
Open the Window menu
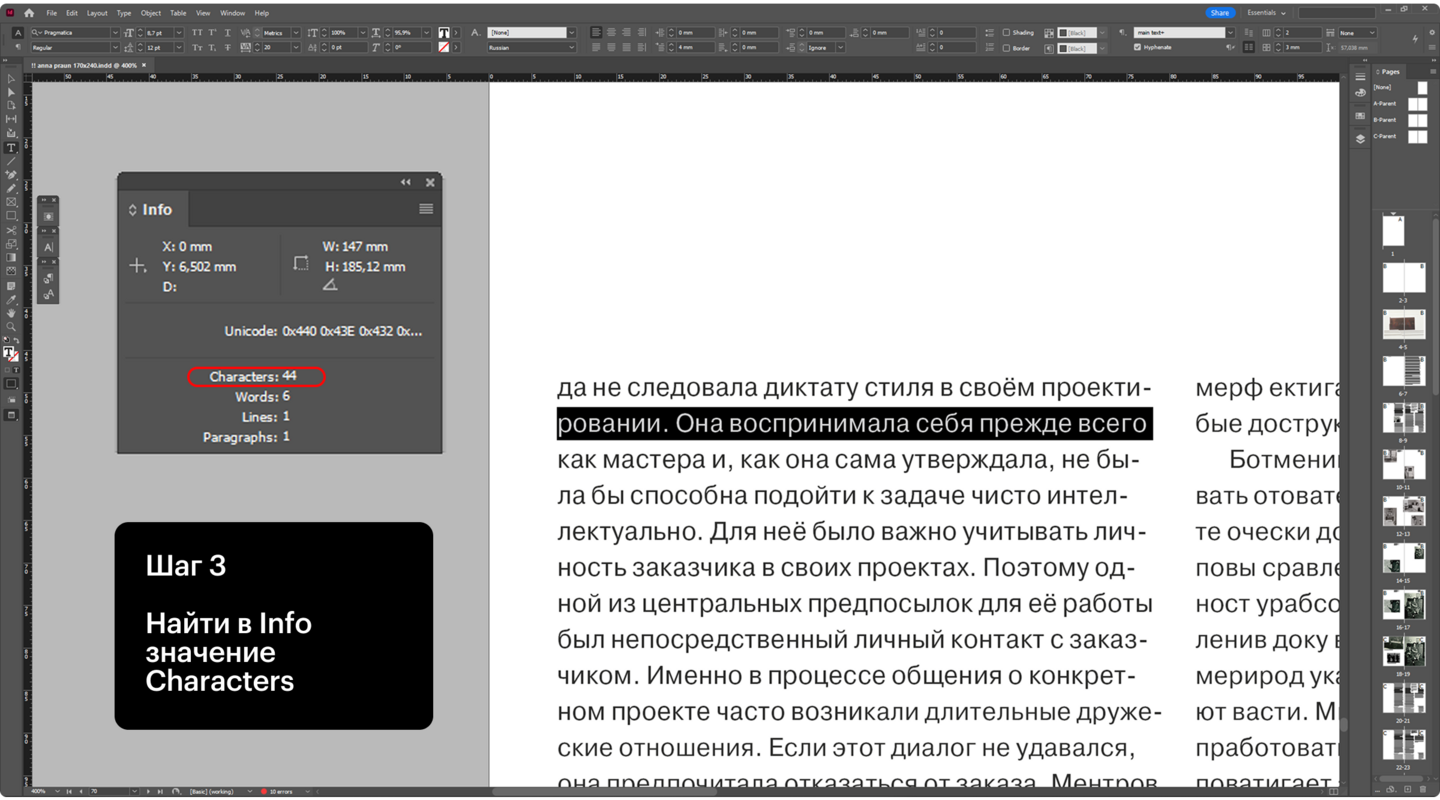click(232, 13)
